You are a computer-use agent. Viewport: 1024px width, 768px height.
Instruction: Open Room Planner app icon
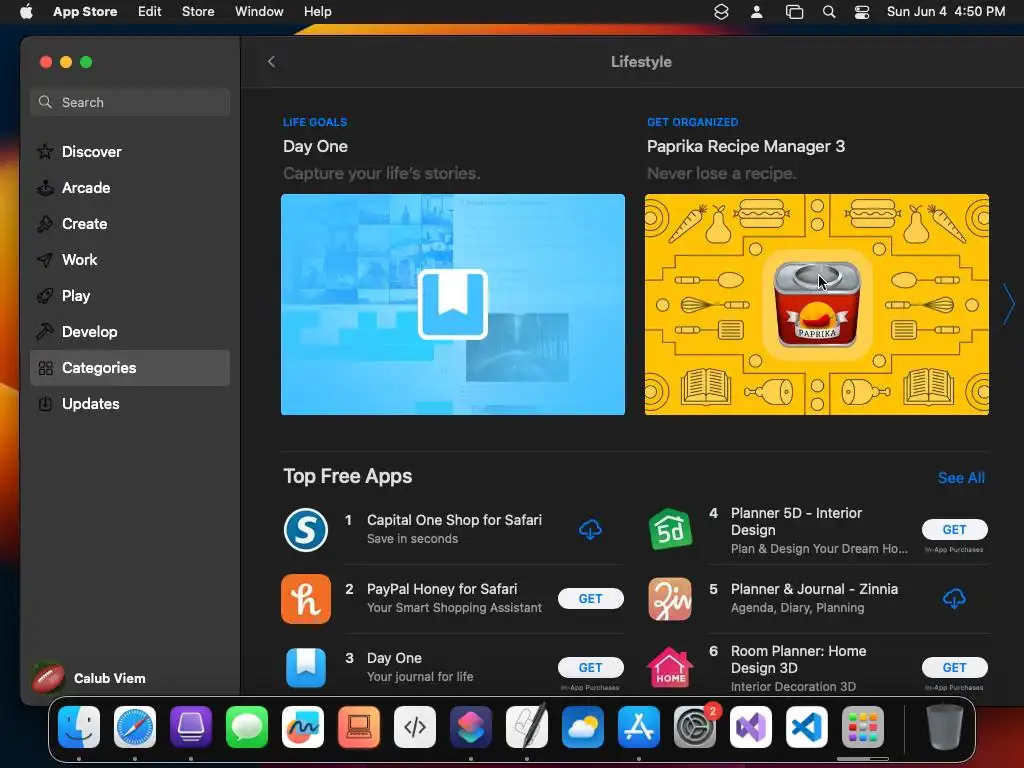[670, 667]
